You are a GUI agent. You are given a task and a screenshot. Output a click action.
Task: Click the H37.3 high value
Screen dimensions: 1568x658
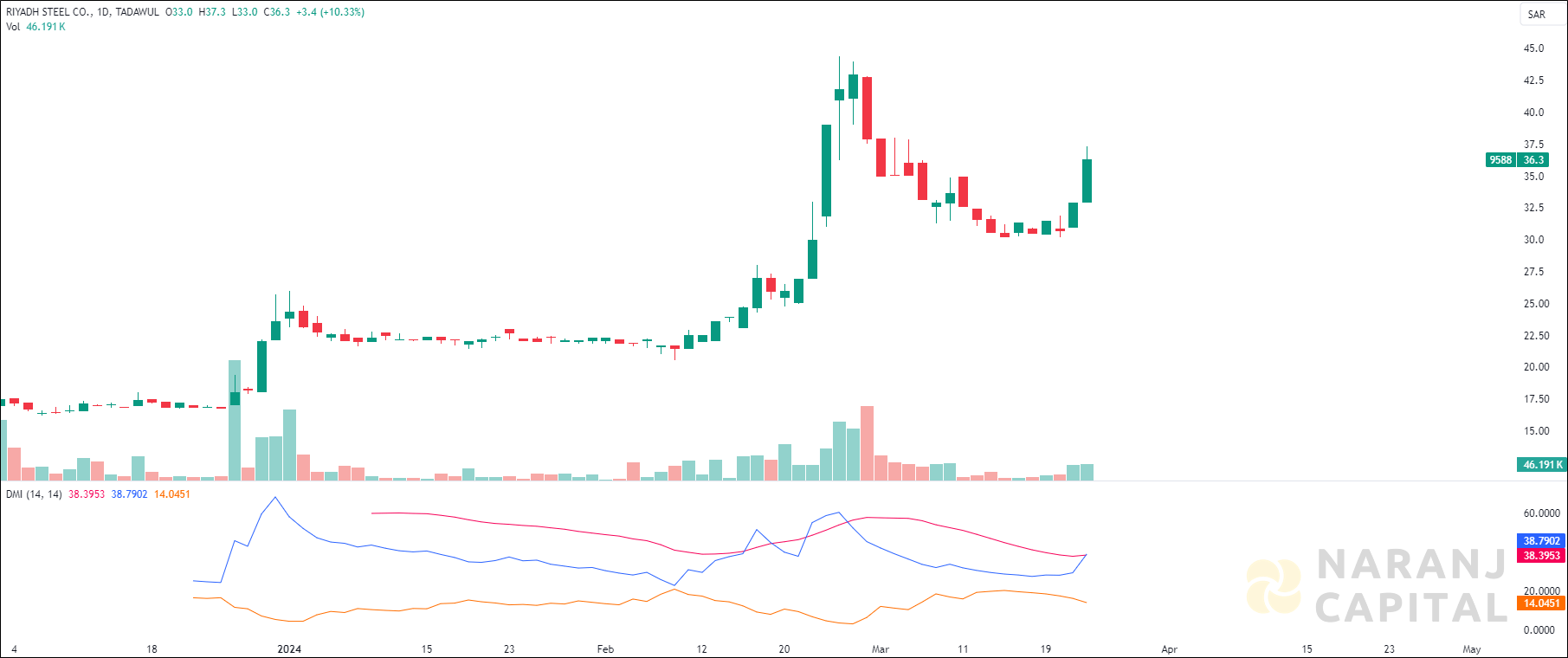[212, 12]
